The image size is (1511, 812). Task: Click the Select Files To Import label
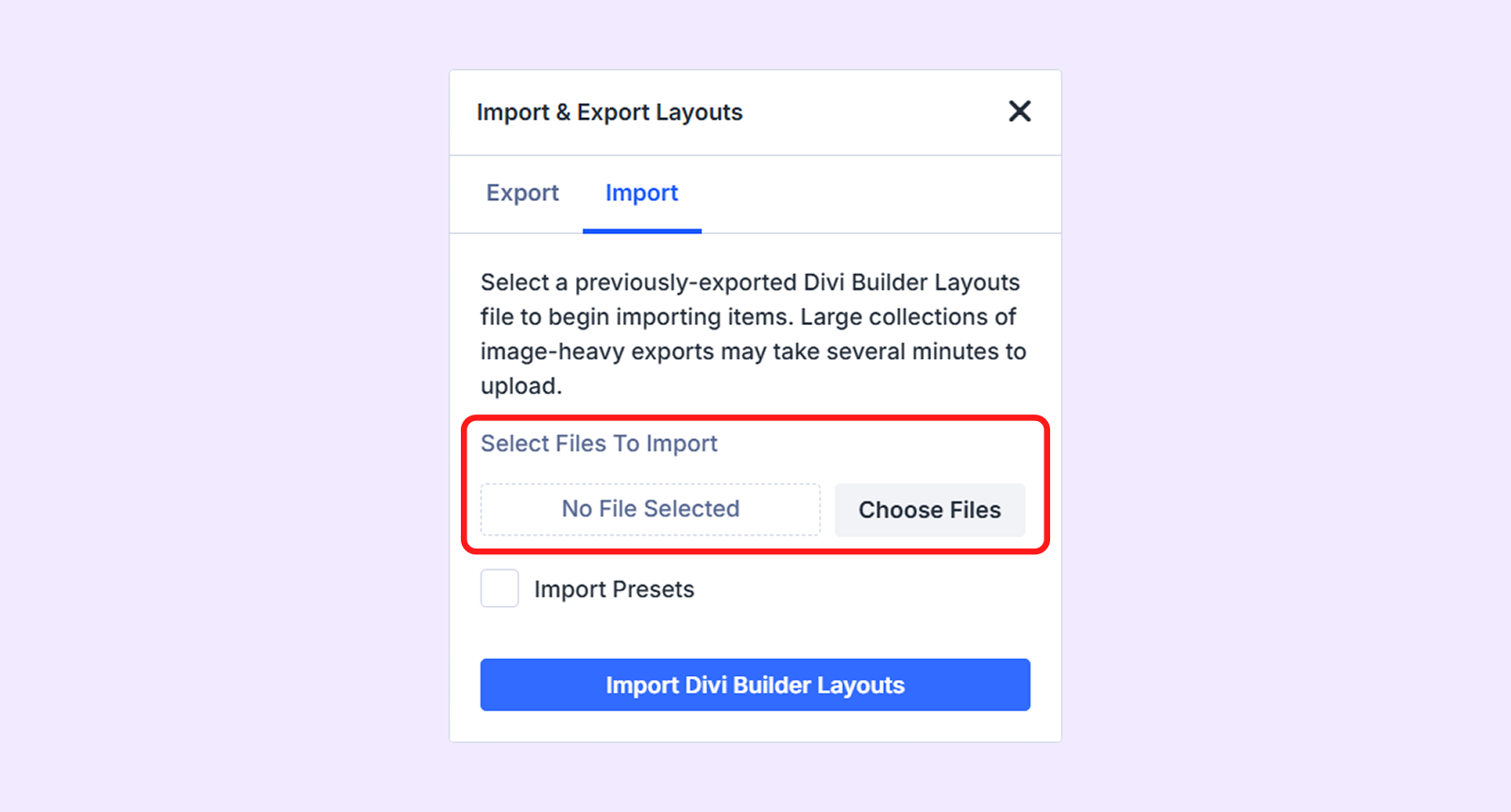point(599,444)
